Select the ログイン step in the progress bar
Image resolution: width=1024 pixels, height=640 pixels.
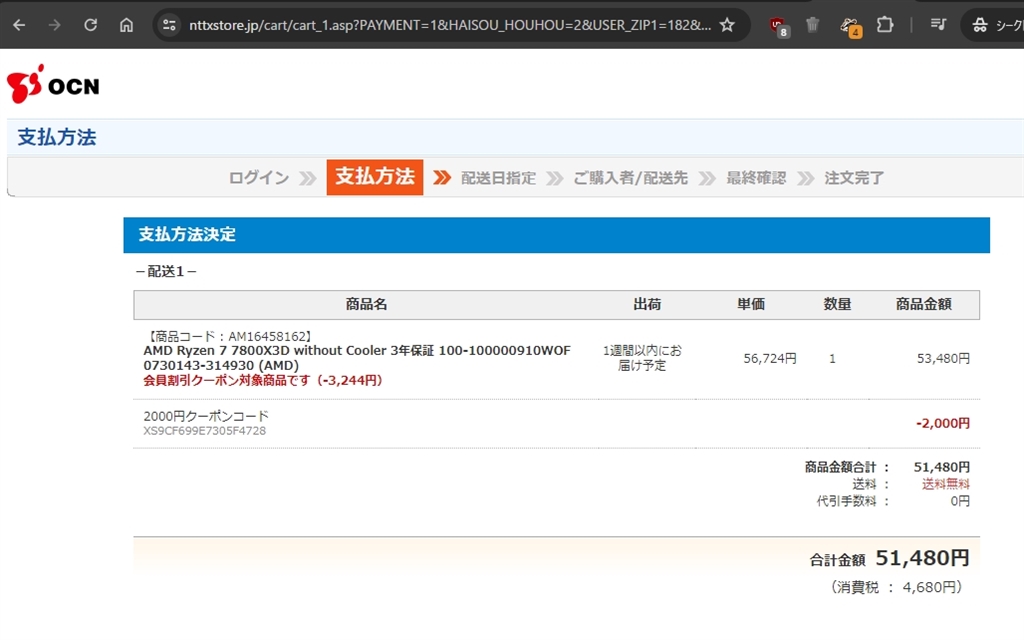point(259,178)
